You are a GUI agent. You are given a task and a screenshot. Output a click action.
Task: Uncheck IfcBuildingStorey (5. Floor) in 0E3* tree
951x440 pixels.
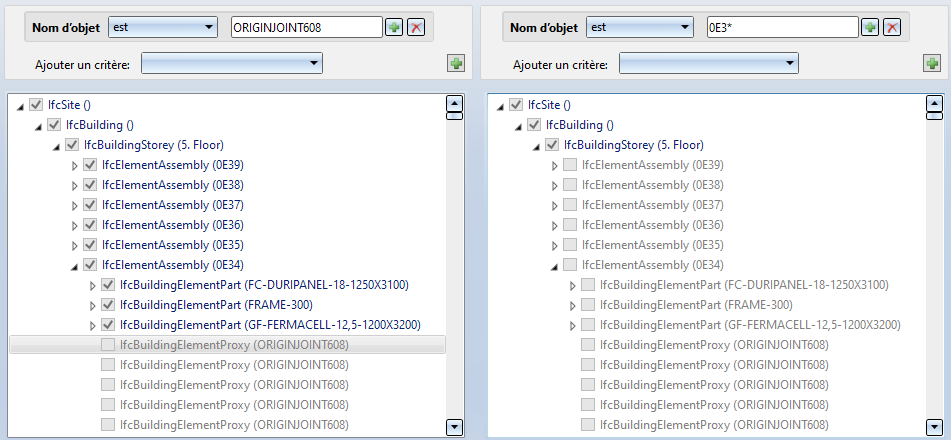point(552,145)
